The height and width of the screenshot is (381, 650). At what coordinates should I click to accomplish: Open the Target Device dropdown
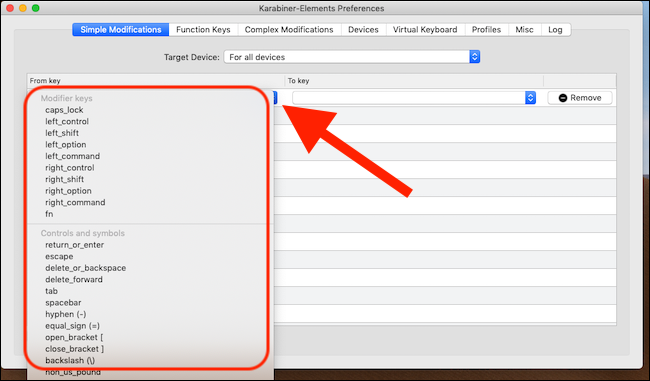[x=352, y=57]
